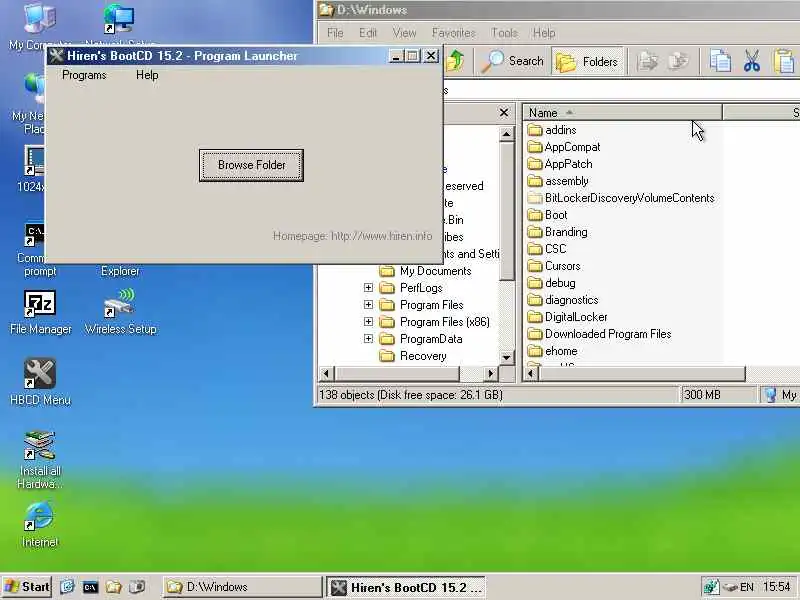The image size is (800, 600).
Task: Click the Browse Folder button
Action: pyautogui.click(x=252, y=165)
